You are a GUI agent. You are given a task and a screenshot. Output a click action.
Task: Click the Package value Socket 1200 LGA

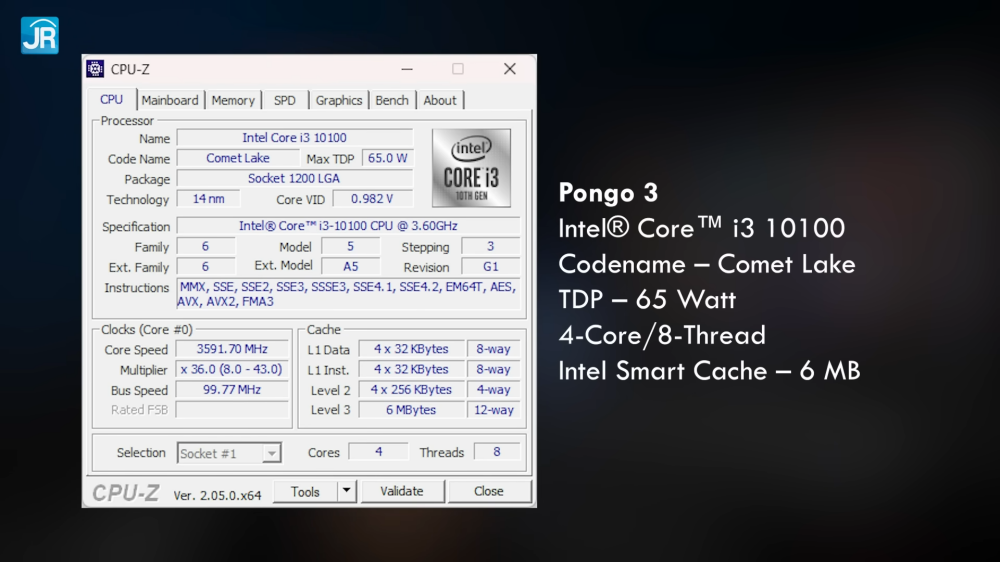pos(295,179)
